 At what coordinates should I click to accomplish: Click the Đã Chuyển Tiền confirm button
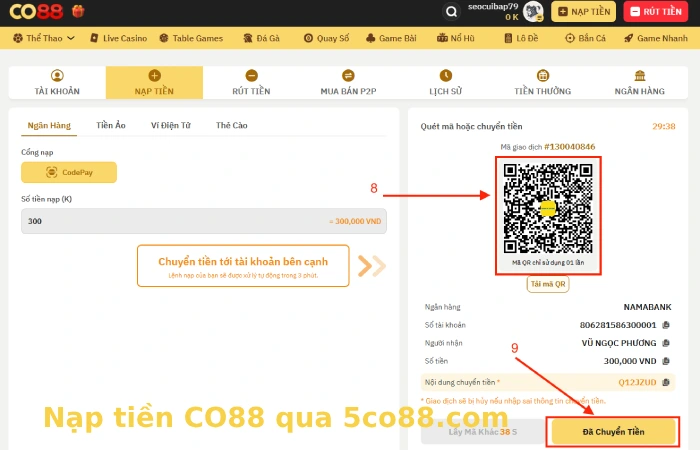(x=613, y=432)
